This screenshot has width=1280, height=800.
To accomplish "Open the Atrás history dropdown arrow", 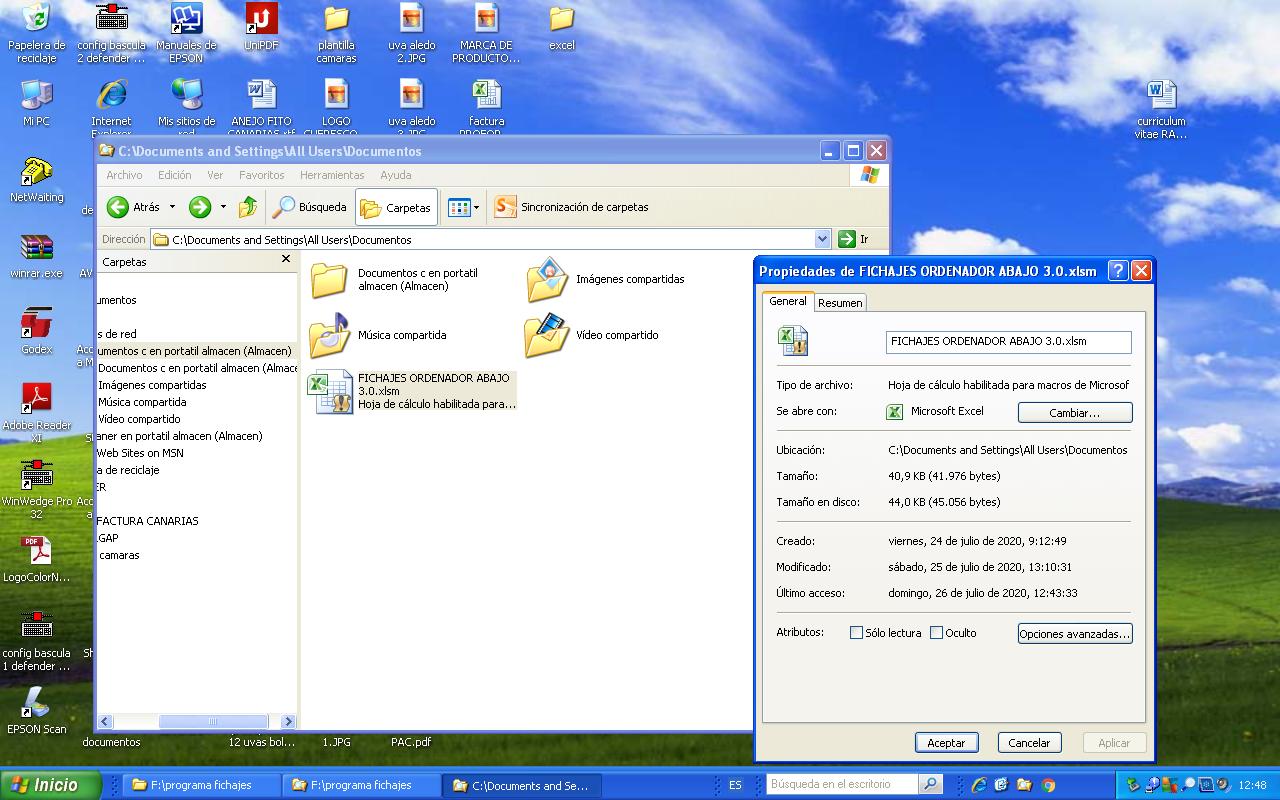I will click(x=172, y=207).
